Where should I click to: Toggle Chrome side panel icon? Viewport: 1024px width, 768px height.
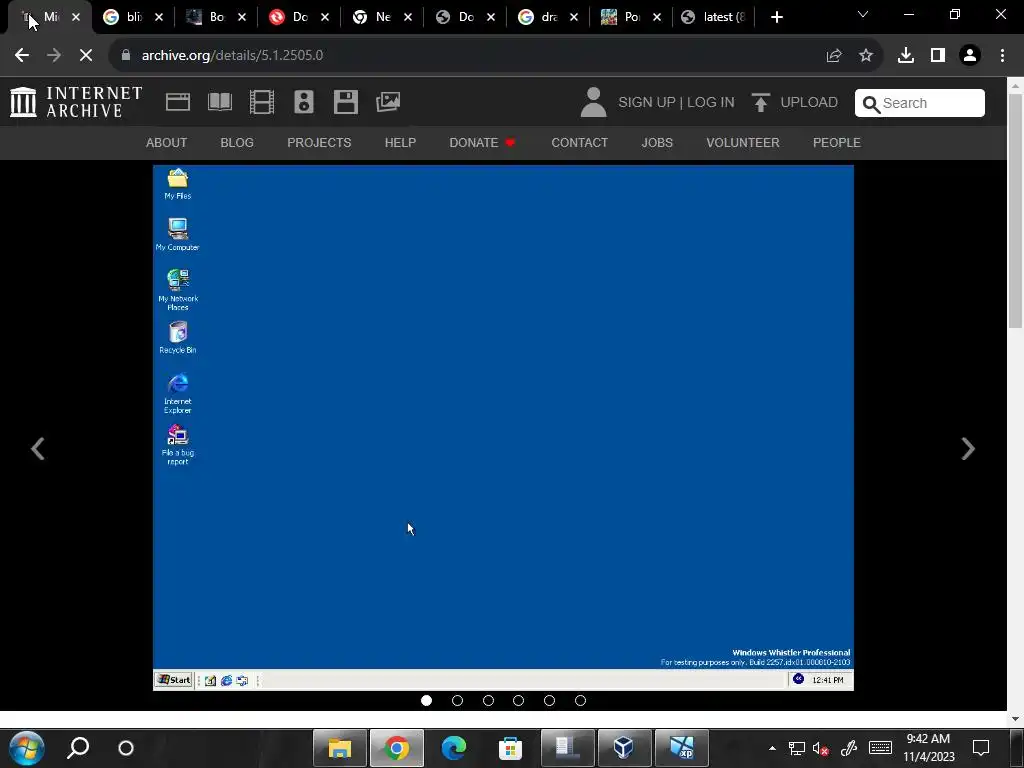pos(938,56)
